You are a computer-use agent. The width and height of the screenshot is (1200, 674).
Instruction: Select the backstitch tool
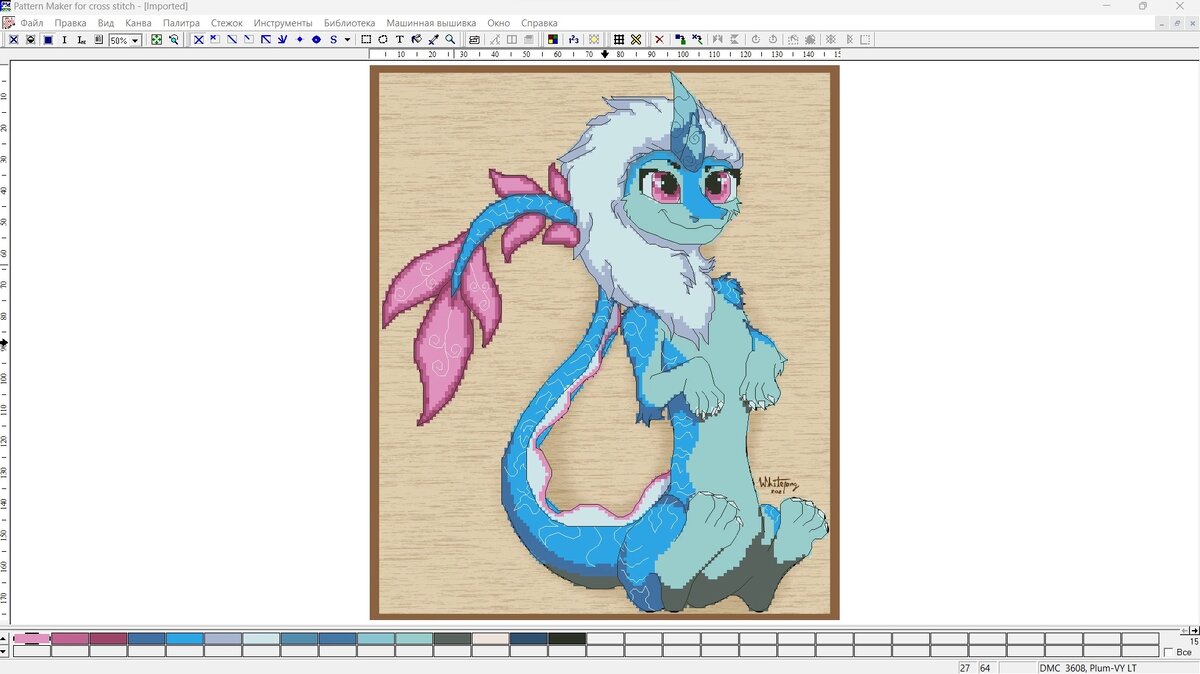(265, 40)
